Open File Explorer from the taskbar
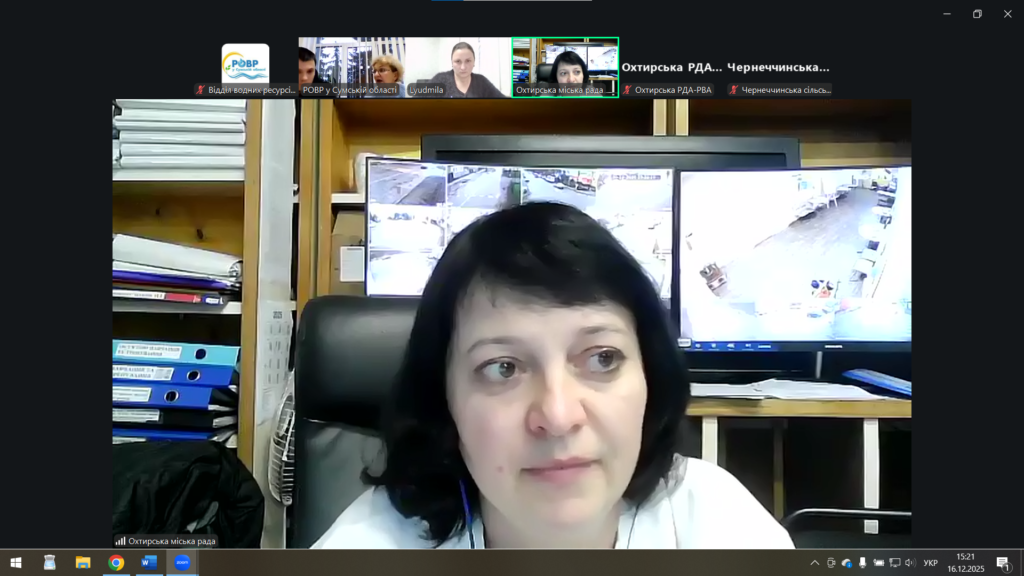 tap(83, 563)
